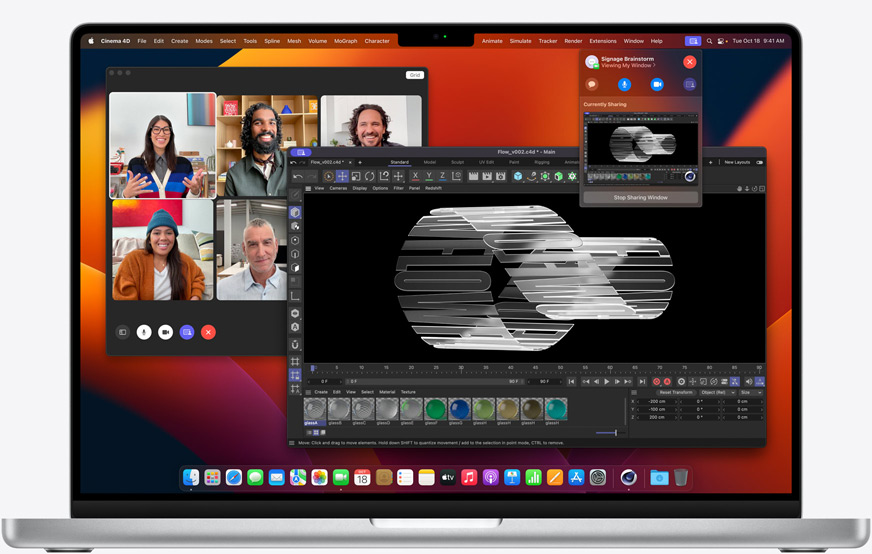Click the Enable Snap magnet icon in the left sidebar
The image size is (872, 554).
pyautogui.click(x=295, y=344)
